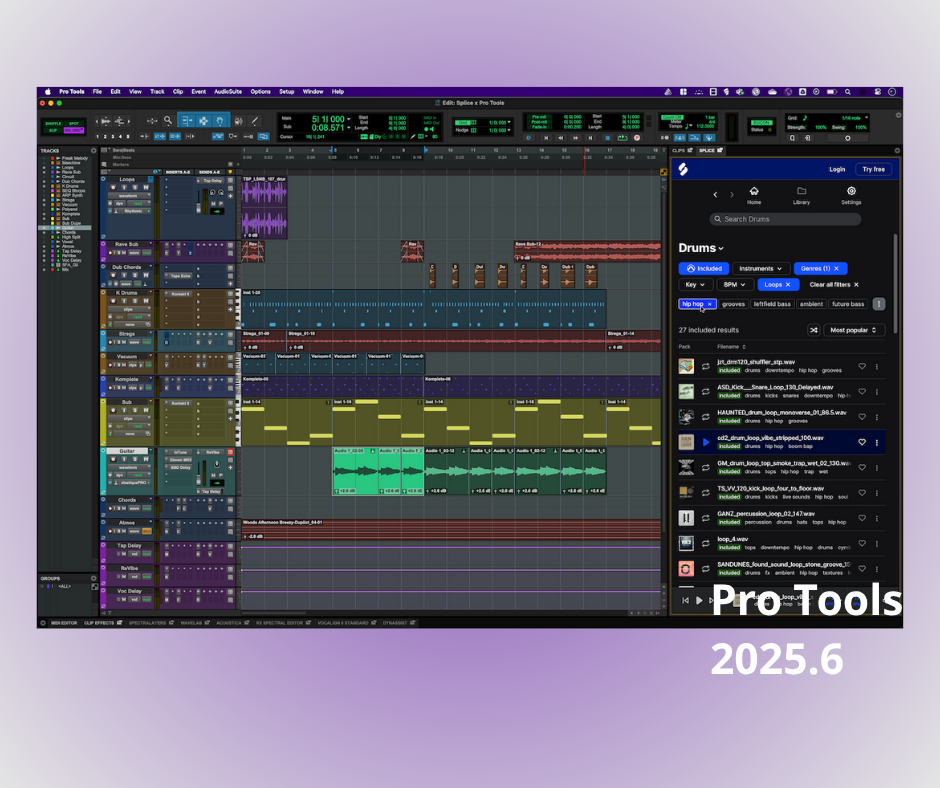The height and width of the screenshot is (788, 940).
Task: Click Clear all filters in Splice panel
Action: (x=831, y=285)
